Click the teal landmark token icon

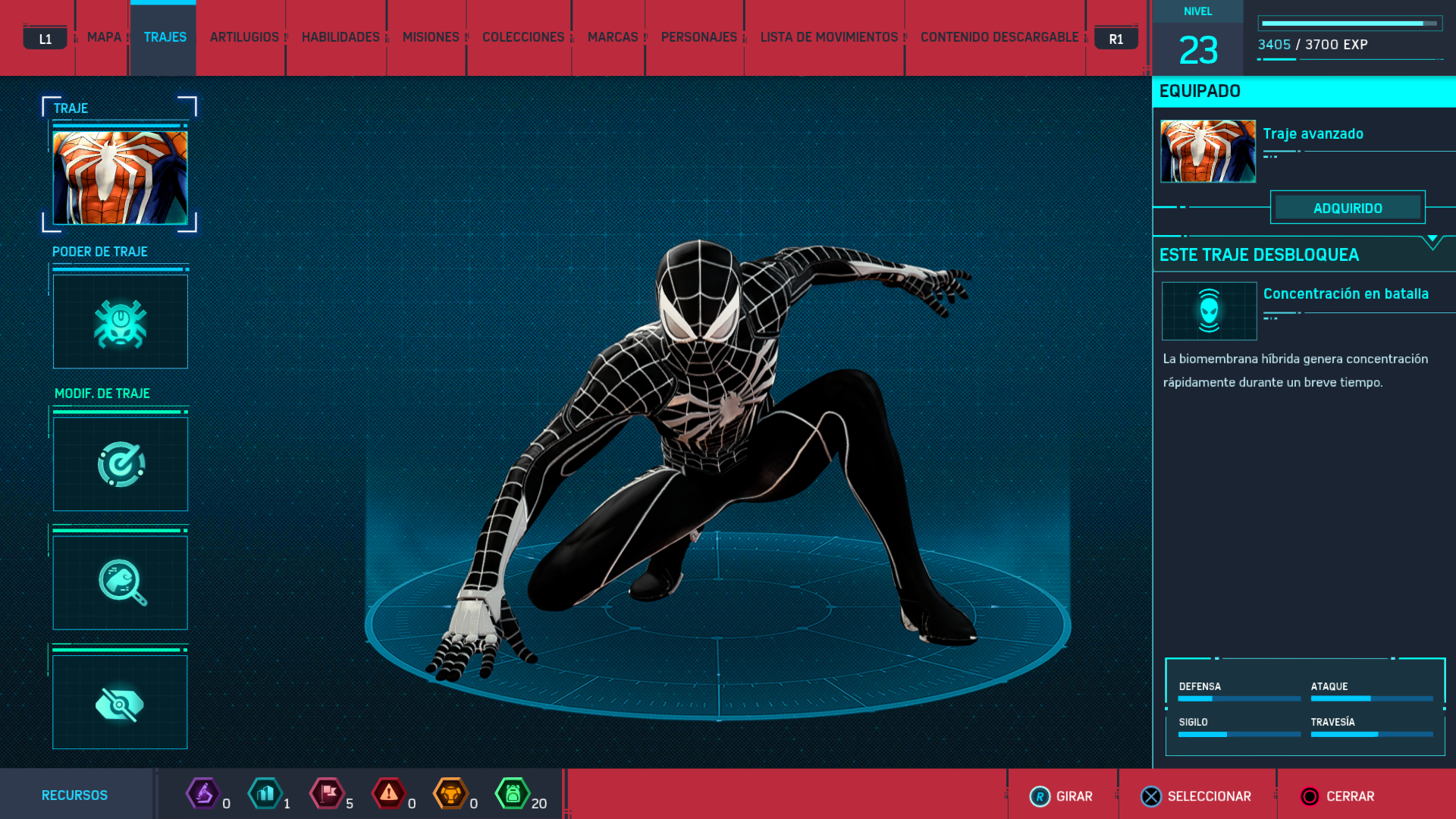[265, 794]
